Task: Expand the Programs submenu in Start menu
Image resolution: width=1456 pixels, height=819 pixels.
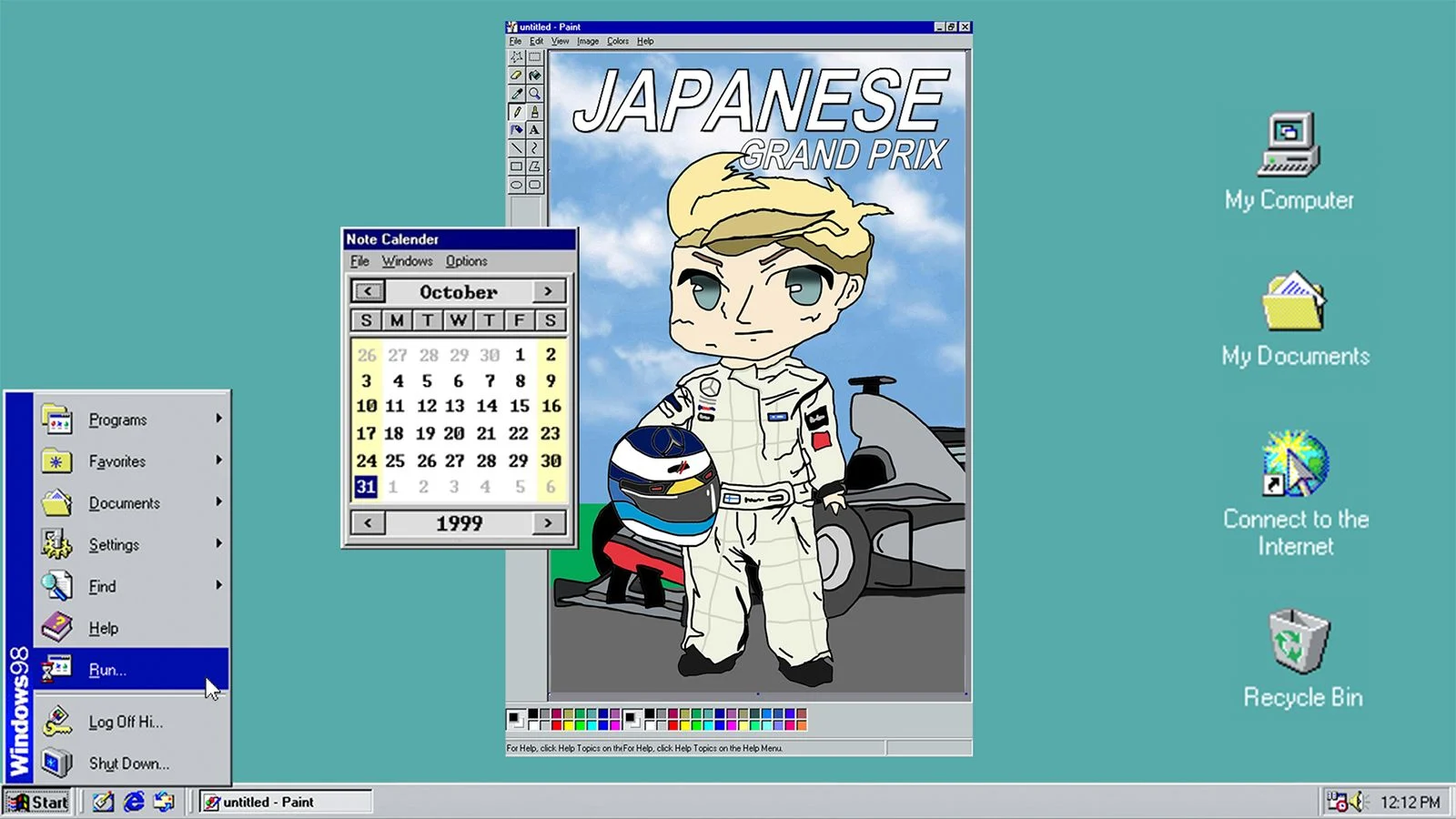Action: click(132, 420)
